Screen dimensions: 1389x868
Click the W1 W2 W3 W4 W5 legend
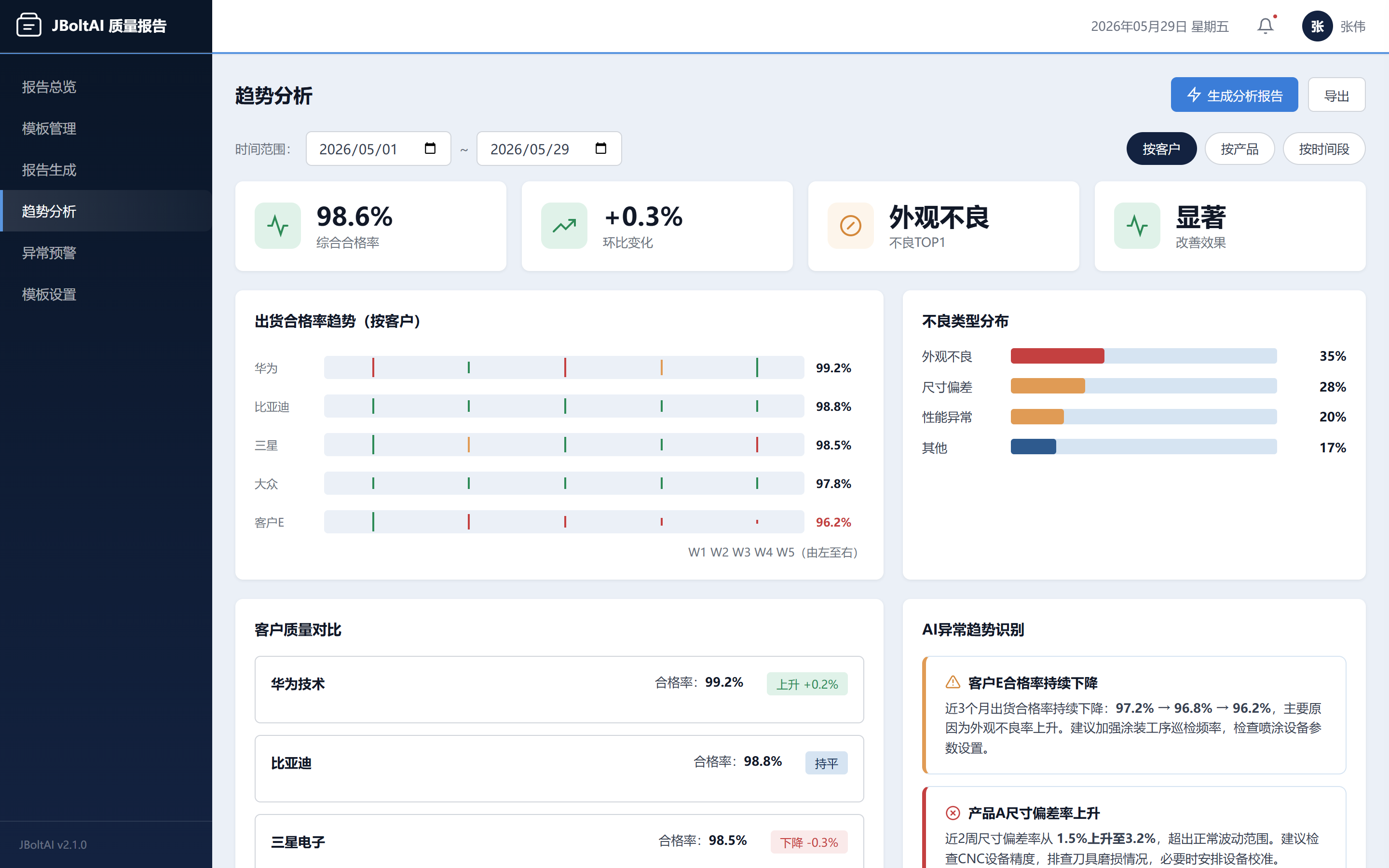point(773,552)
